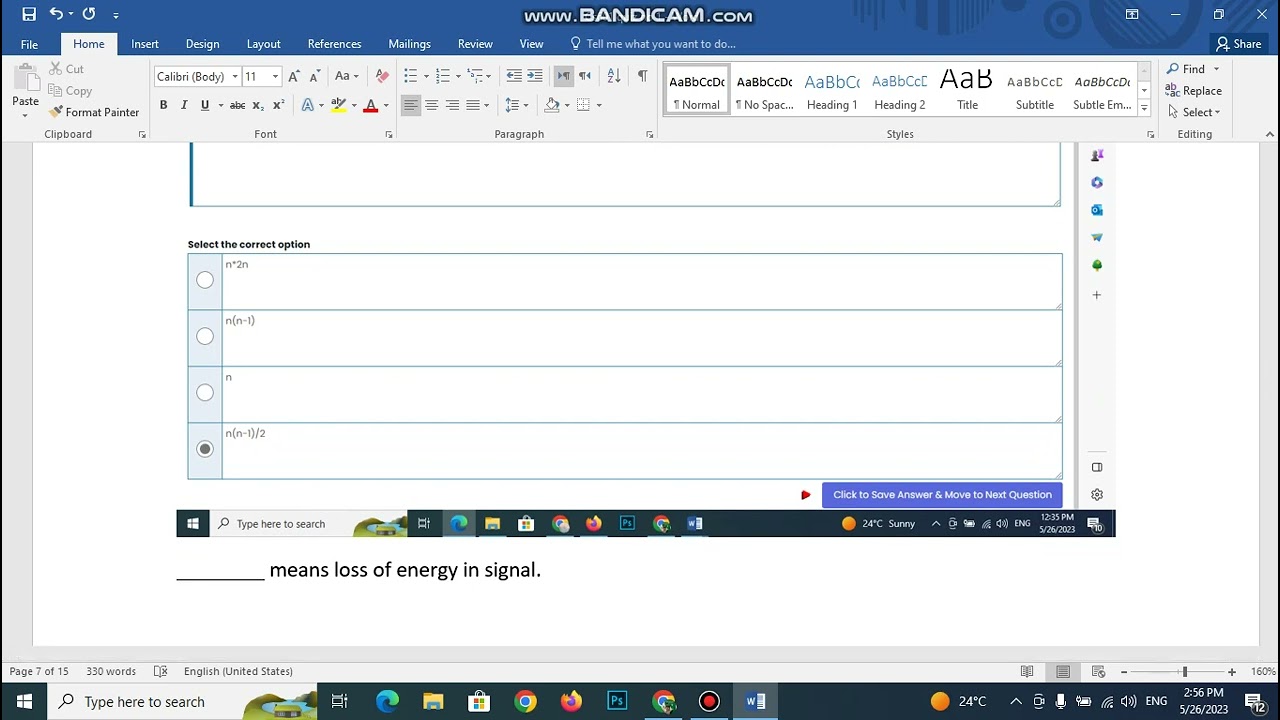Center the text
The image size is (1280, 720).
pyautogui.click(x=432, y=105)
